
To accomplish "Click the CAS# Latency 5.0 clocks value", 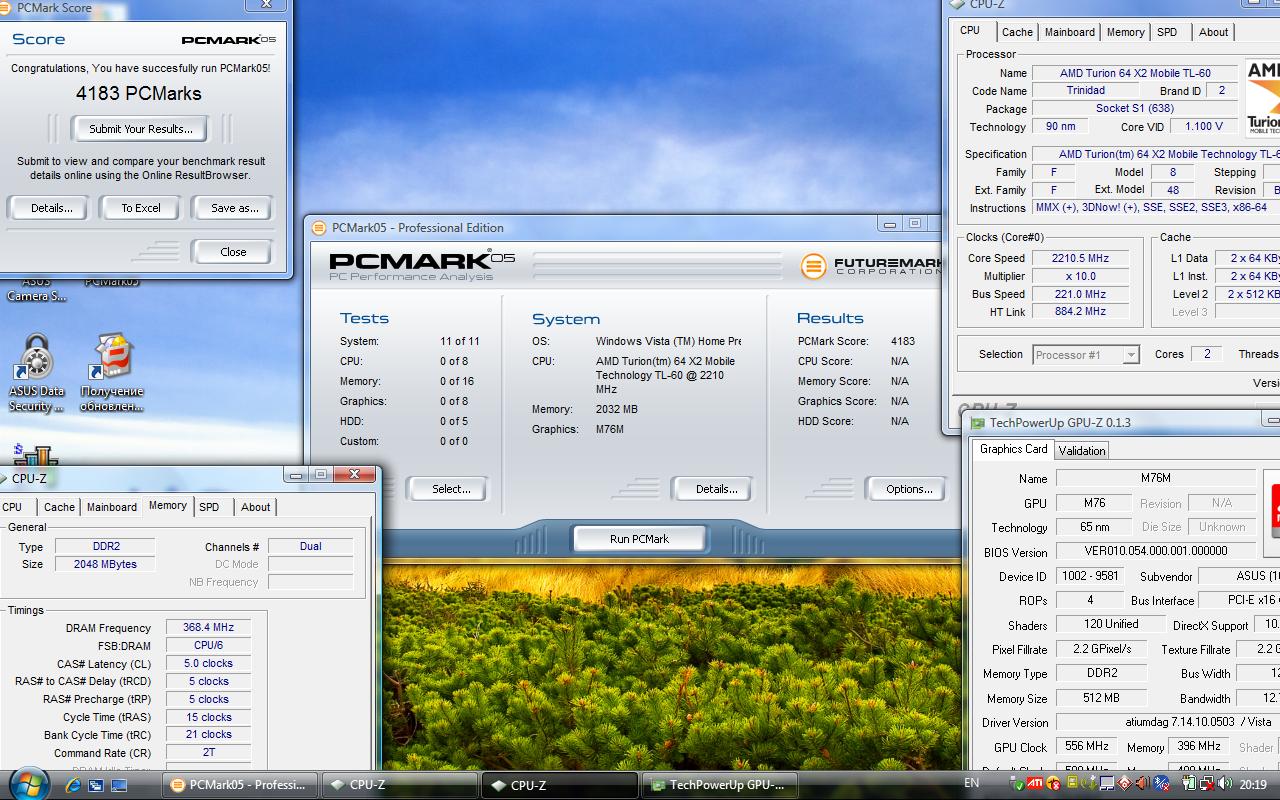I will click(x=208, y=663).
